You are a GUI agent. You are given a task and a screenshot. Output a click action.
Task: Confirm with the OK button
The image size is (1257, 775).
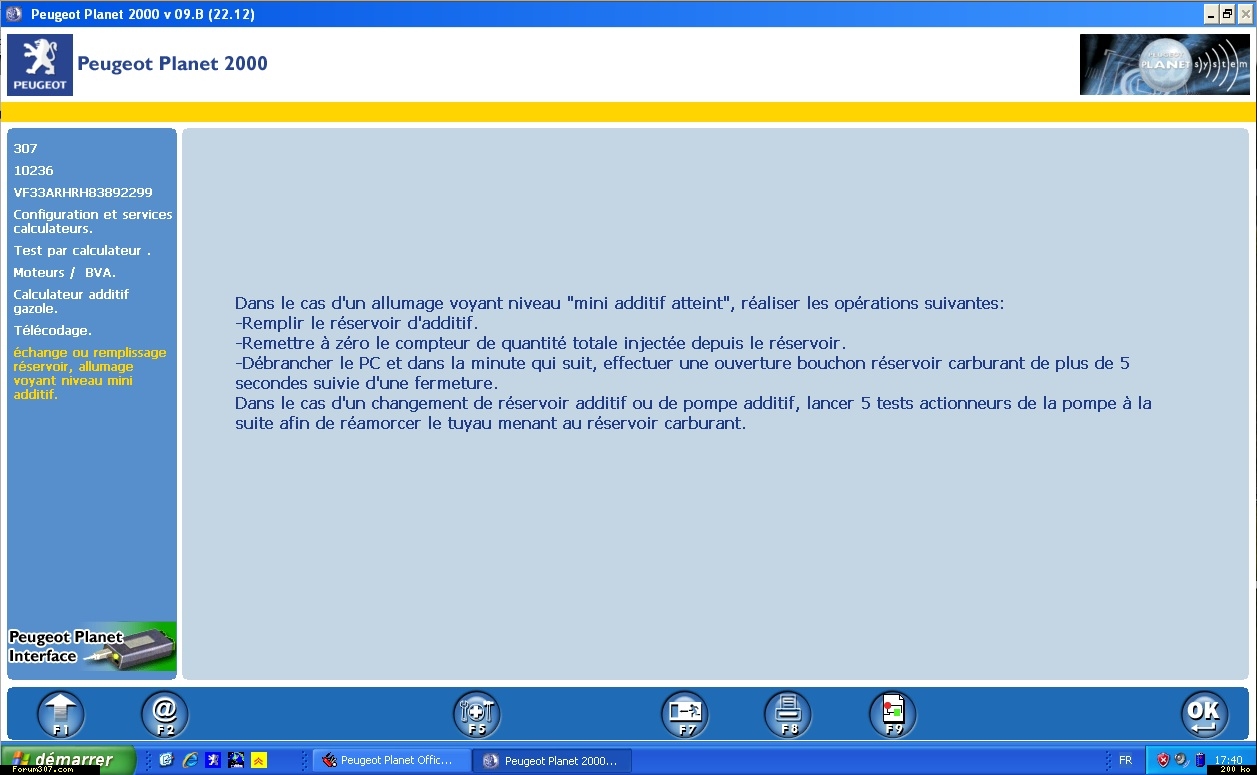(x=1205, y=715)
